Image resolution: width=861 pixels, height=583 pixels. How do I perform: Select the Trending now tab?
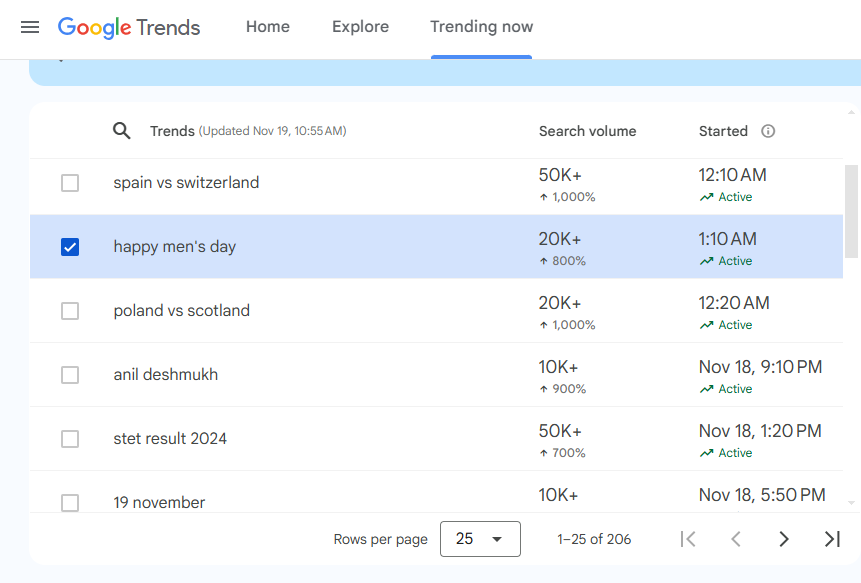coord(481,27)
